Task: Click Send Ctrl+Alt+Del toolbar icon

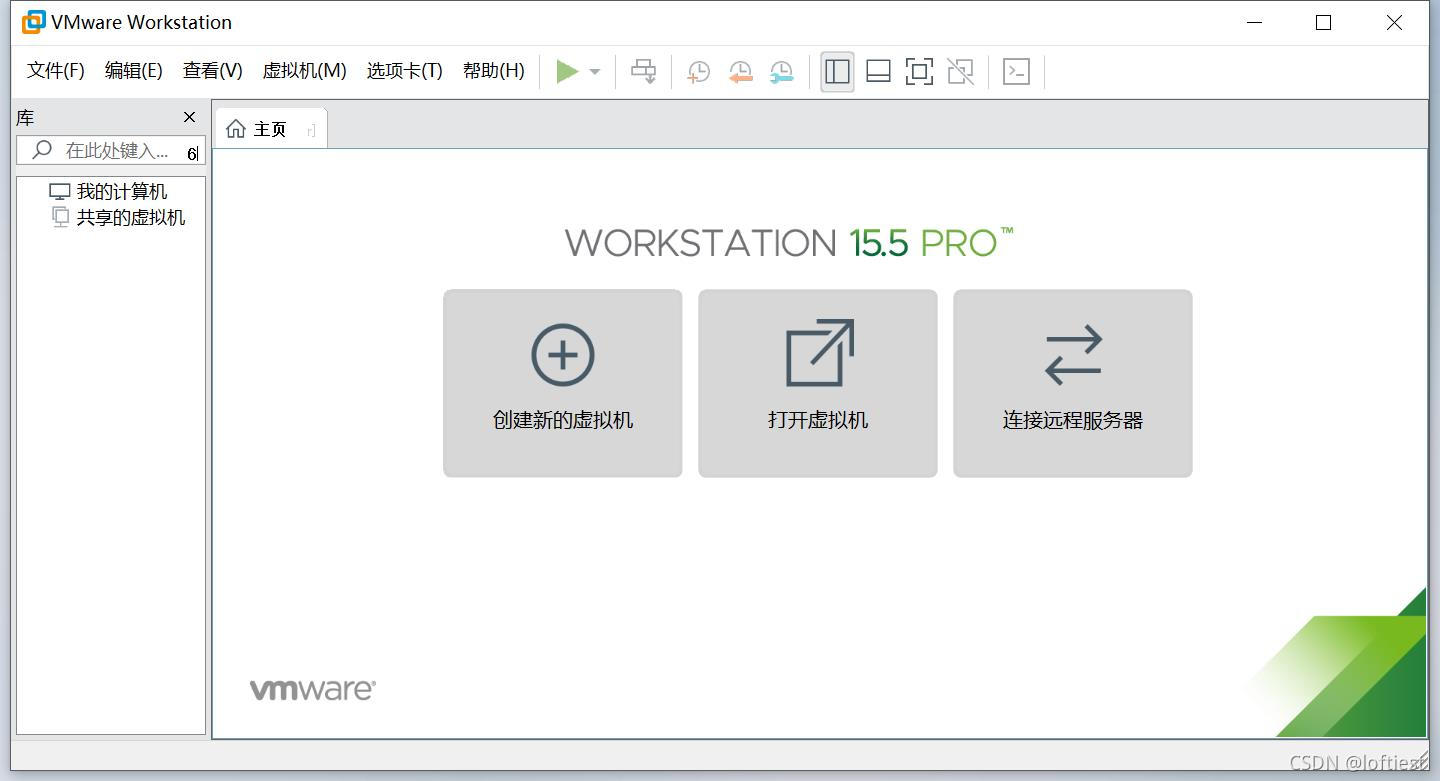Action: point(644,71)
